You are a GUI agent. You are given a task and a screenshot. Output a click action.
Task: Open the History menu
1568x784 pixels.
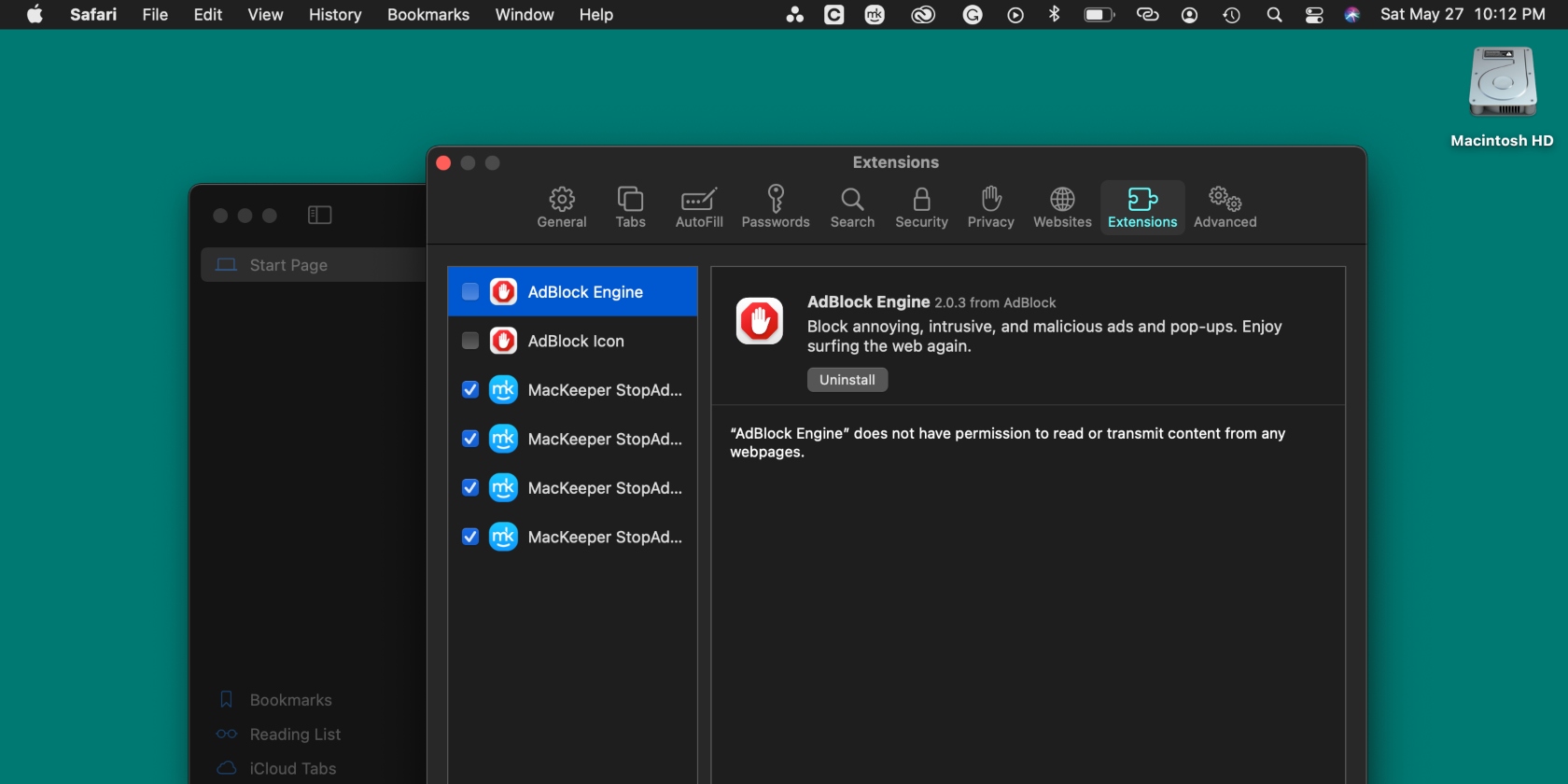(x=335, y=15)
